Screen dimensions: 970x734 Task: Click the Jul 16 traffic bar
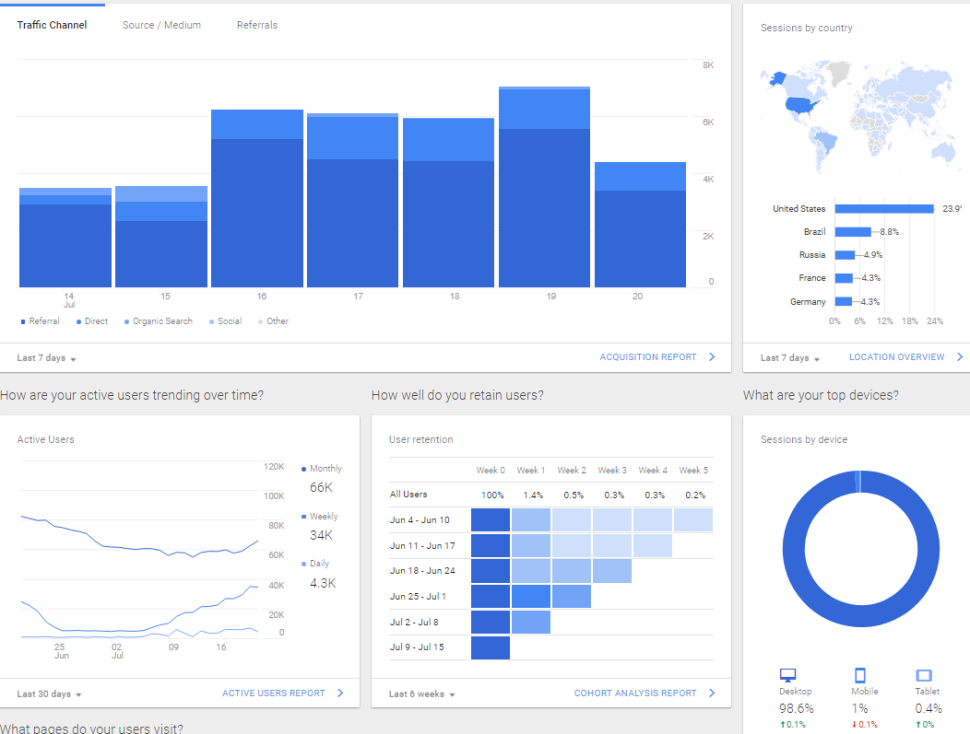(x=257, y=198)
